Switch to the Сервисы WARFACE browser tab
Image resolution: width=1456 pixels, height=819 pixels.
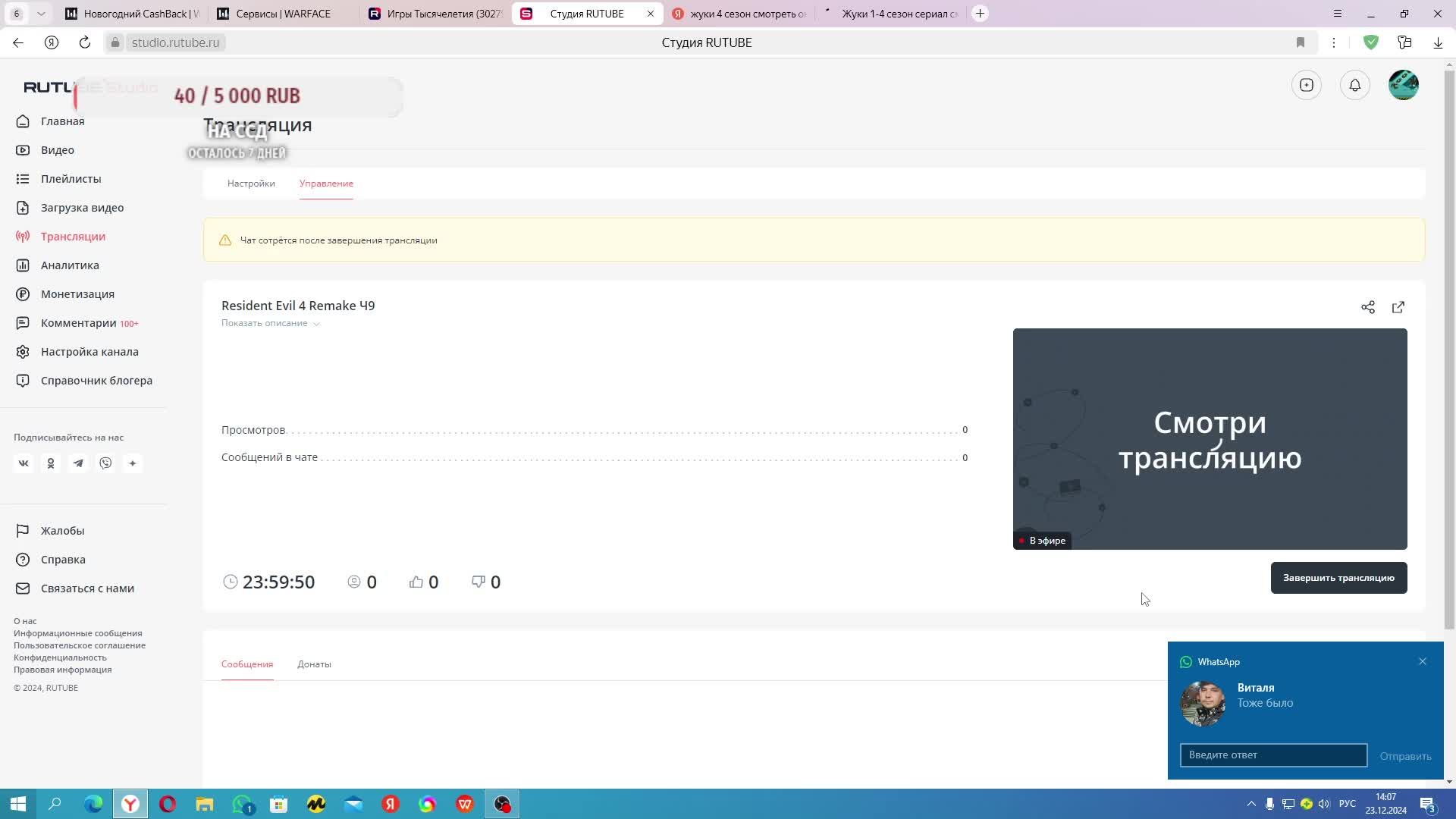tap(284, 14)
